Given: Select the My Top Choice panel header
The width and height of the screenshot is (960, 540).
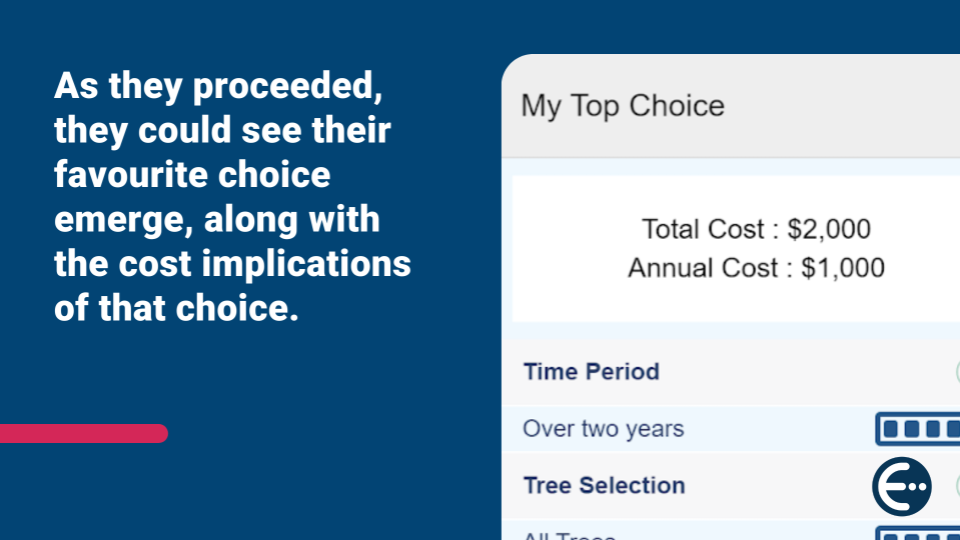Looking at the screenshot, I should (623, 106).
